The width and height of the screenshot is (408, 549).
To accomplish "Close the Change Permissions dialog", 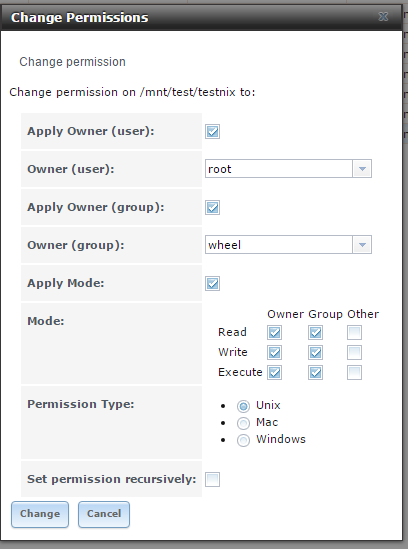I will click(x=383, y=16).
